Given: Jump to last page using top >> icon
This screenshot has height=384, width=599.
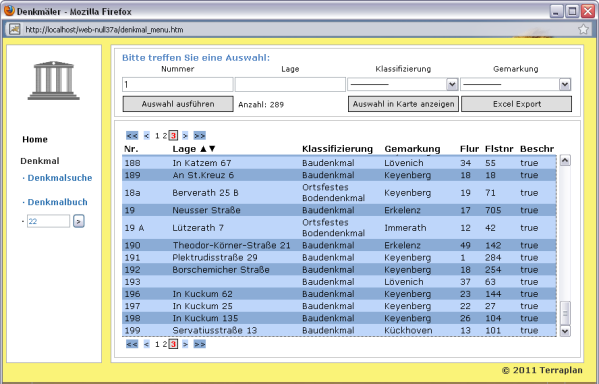Looking at the screenshot, I should (x=199, y=136).
